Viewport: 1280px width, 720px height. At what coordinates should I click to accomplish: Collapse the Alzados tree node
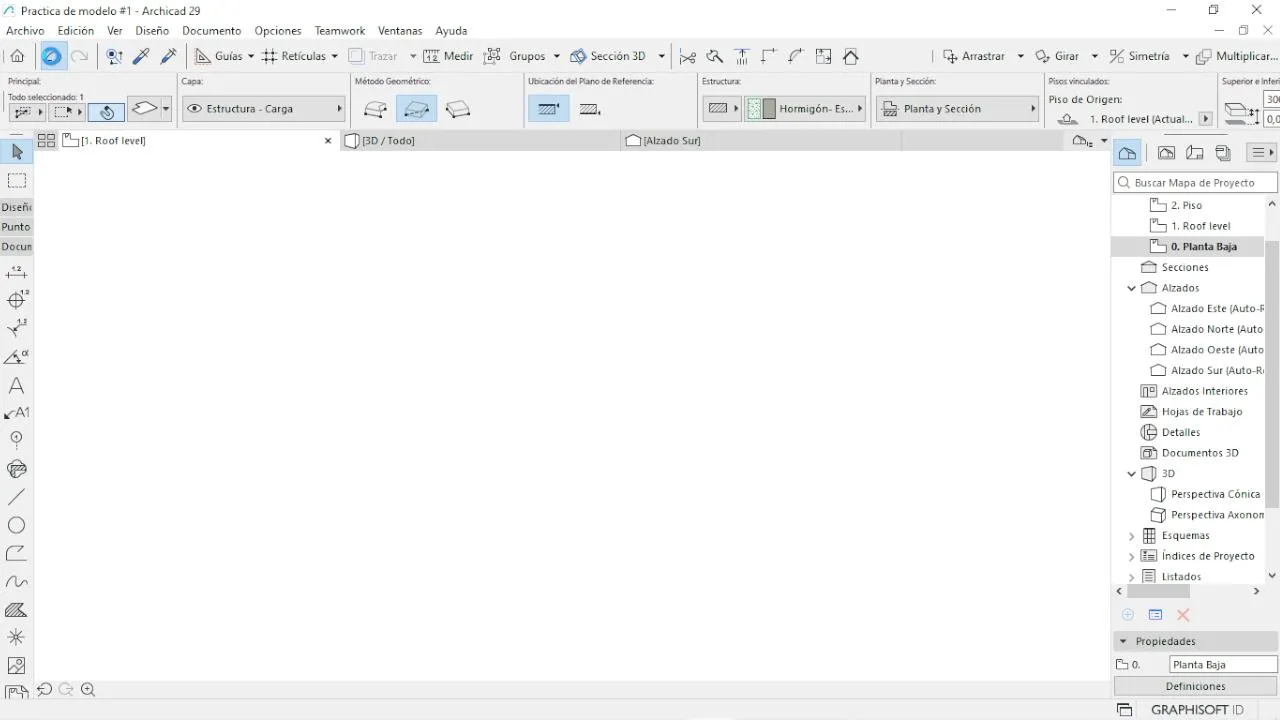1132,288
